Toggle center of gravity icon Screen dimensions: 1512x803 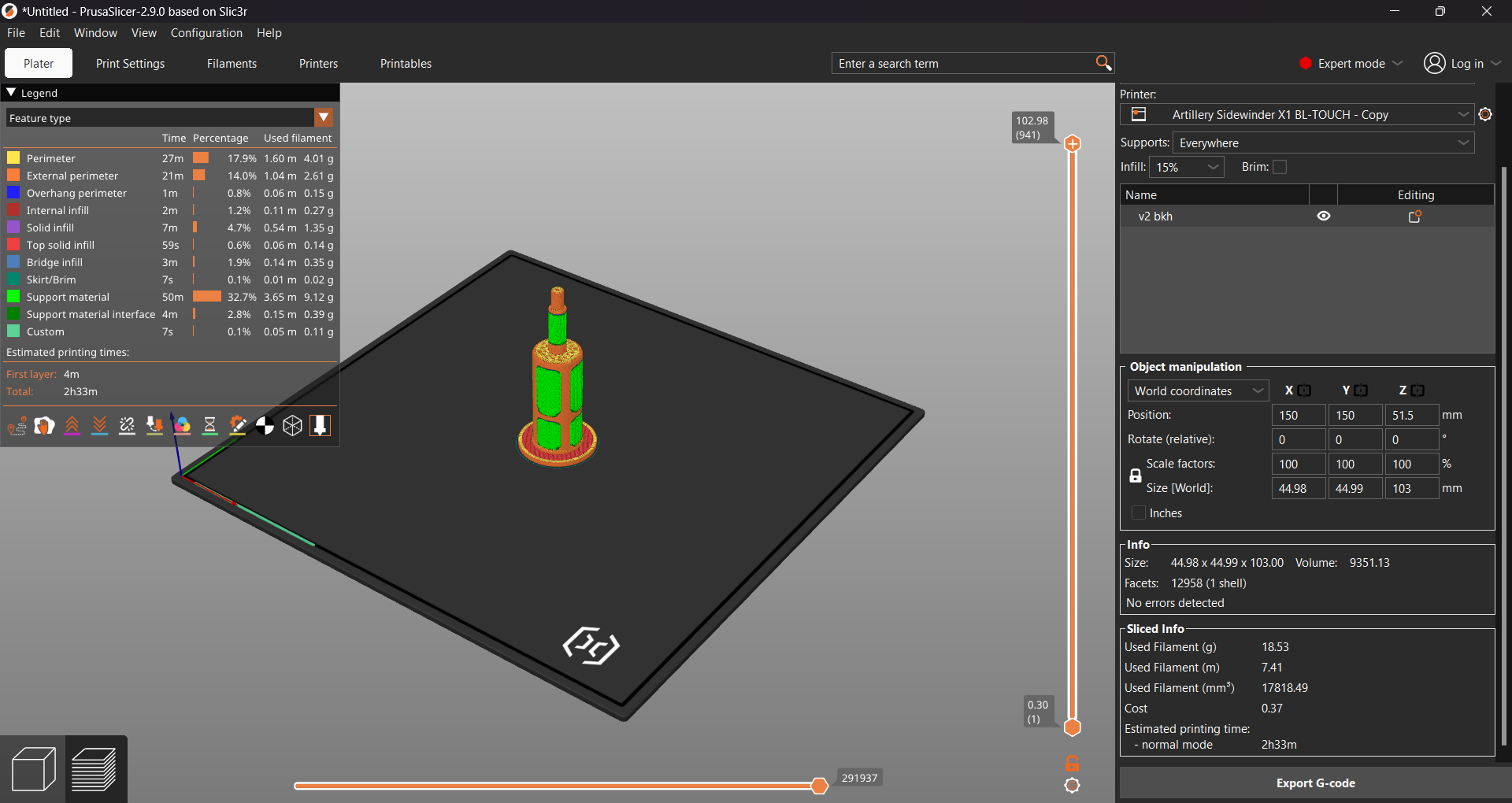[x=265, y=426]
